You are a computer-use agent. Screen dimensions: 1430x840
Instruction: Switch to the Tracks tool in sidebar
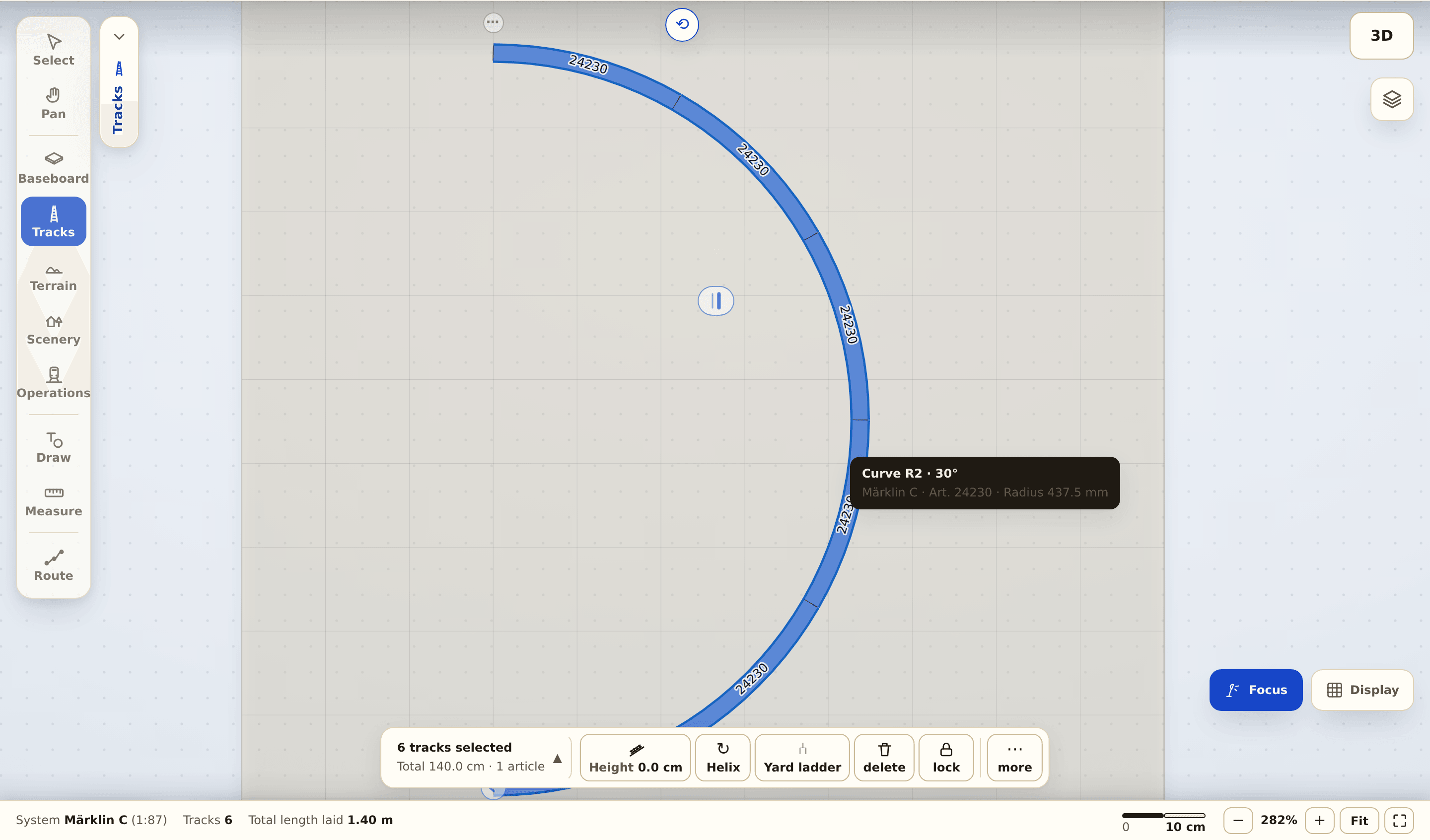click(53, 221)
